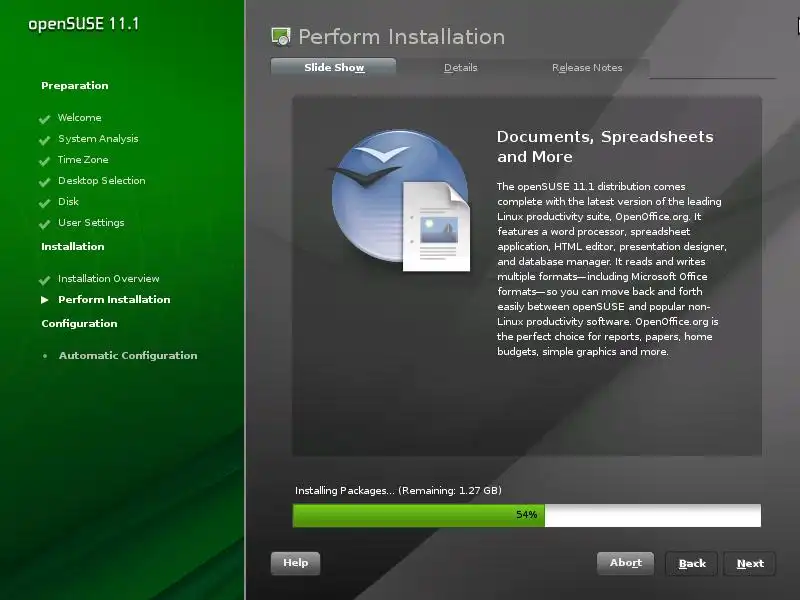Click the bullet beside Automatic Configuration
Viewport: 800px width, 600px height.
pos(45,356)
